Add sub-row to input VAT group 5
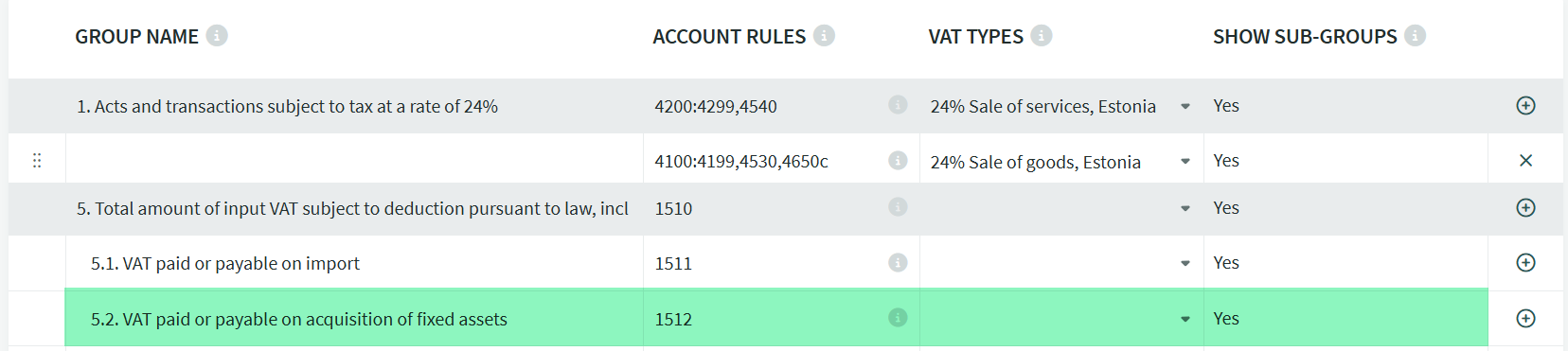This screenshot has width=1568, height=351. tap(1525, 208)
